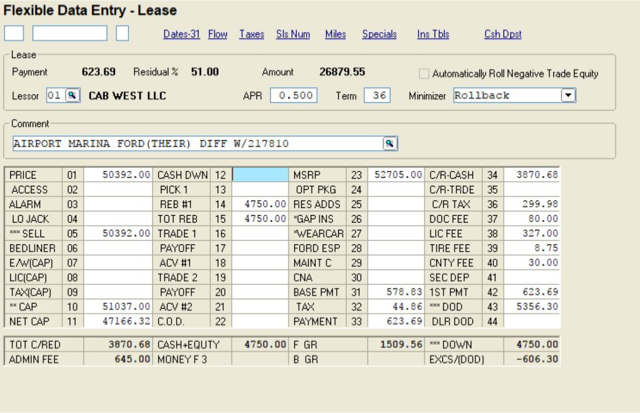Image resolution: width=640 pixels, height=413 pixels.
Task: Select the BASE PMT value 578.83
Action: (x=396, y=292)
